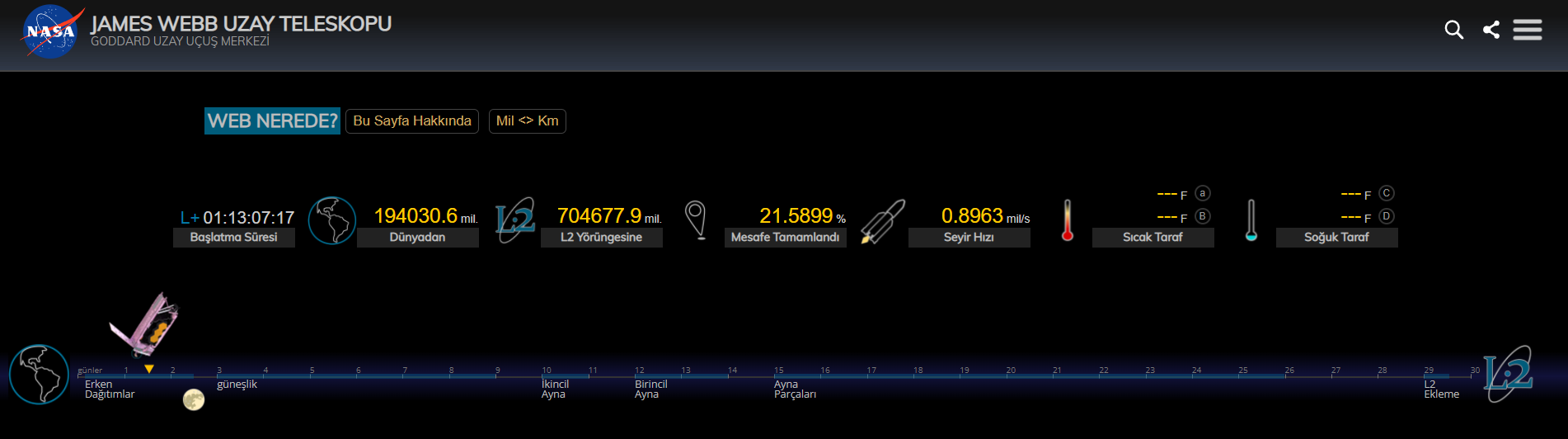This screenshot has width=1568, height=439.
Task: Click the large Earth icon at timeline start
Action: point(39,375)
